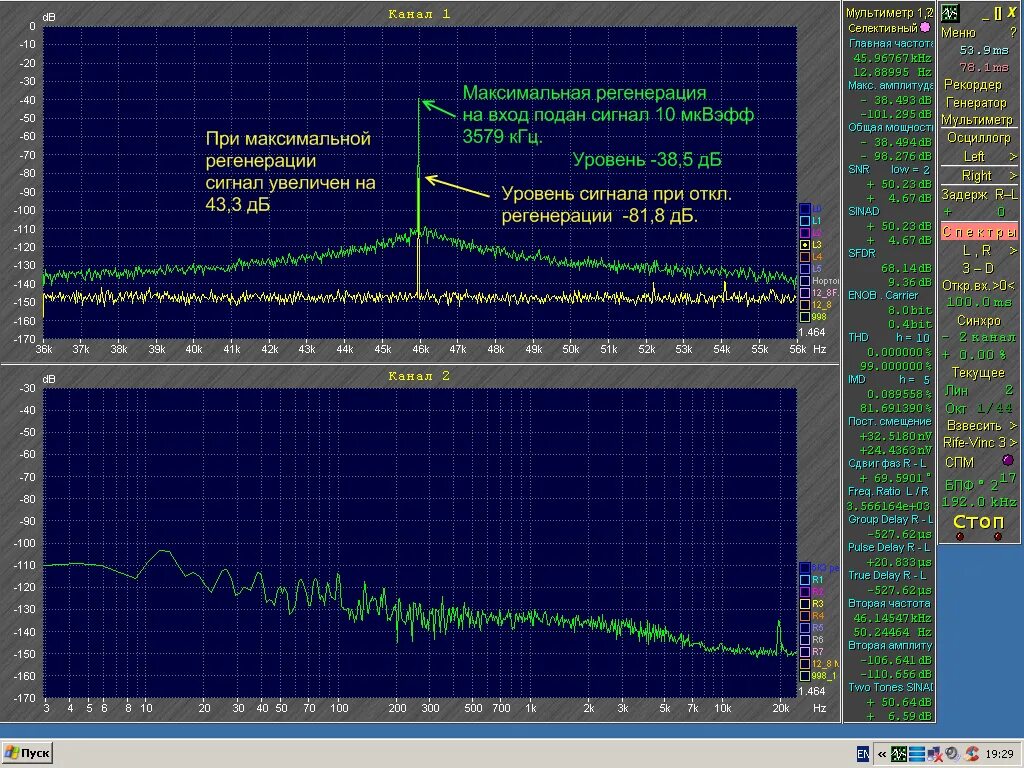Image resolution: width=1024 pixels, height=768 pixels.
Task: Click the Канал 2 graph title
Action: point(419,376)
